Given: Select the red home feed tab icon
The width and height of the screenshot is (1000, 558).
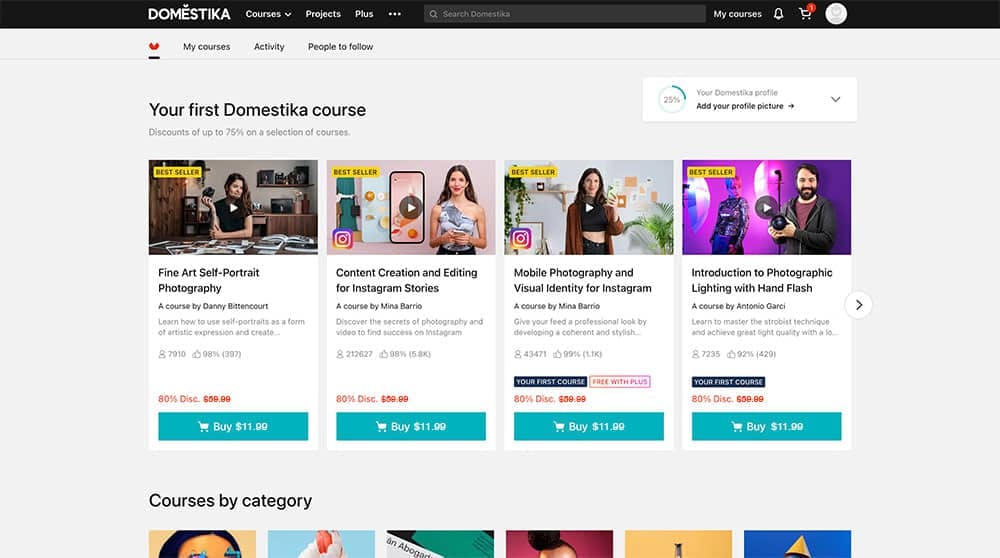Looking at the screenshot, I should (x=154, y=46).
